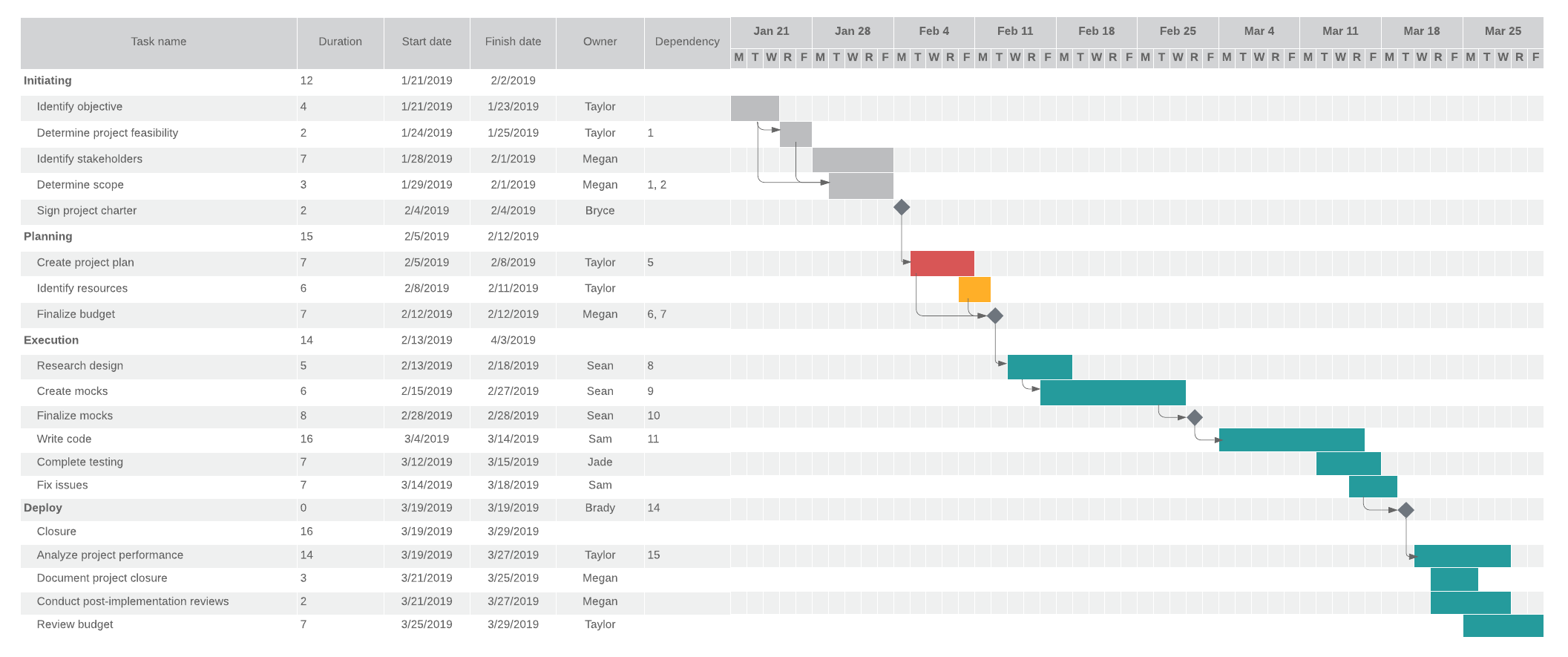Screen dimensions: 1568x657
Task: Select the Deploy milestone diamond
Action: pyautogui.click(x=1405, y=510)
